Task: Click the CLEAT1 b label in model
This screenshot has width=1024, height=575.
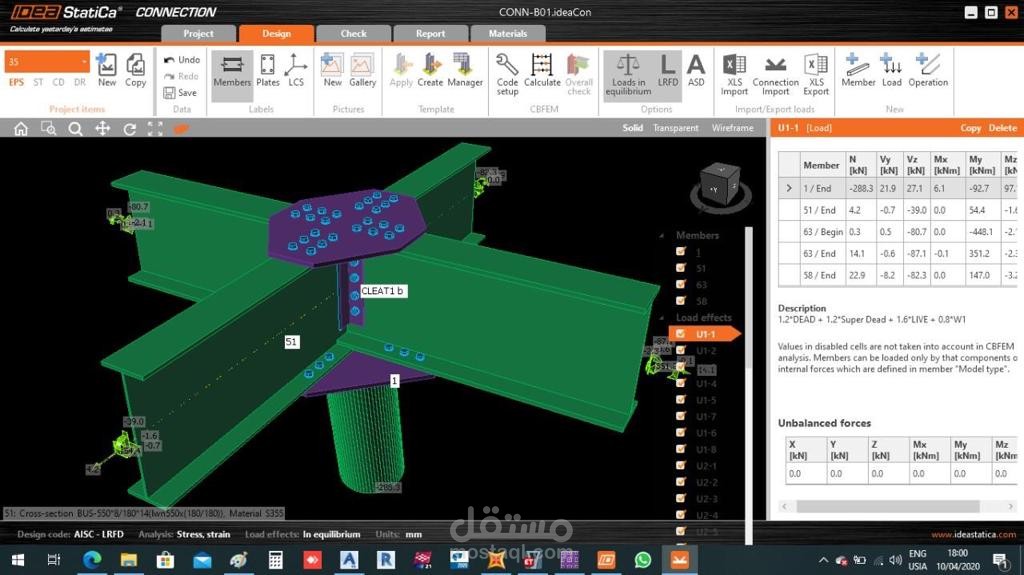Action: pyautogui.click(x=382, y=291)
